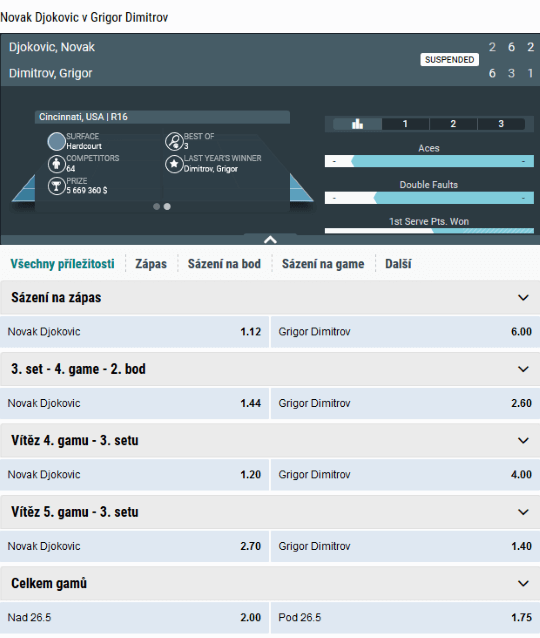The height and width of the screenshot is (638, 540).
Task: Click the Aces comparison bar
Action: pyautogui.click(x=429, y=161)
